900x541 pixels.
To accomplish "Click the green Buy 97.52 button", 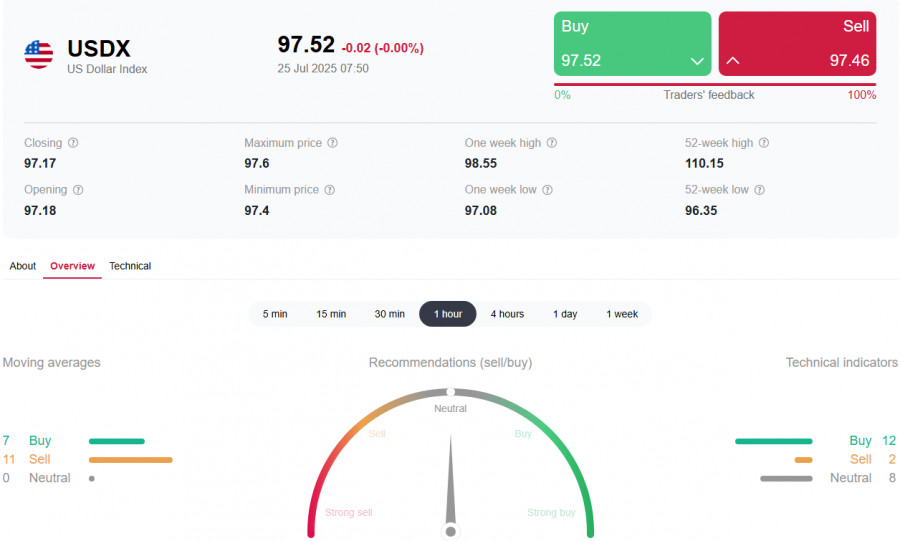I will (x=633, y=44).
